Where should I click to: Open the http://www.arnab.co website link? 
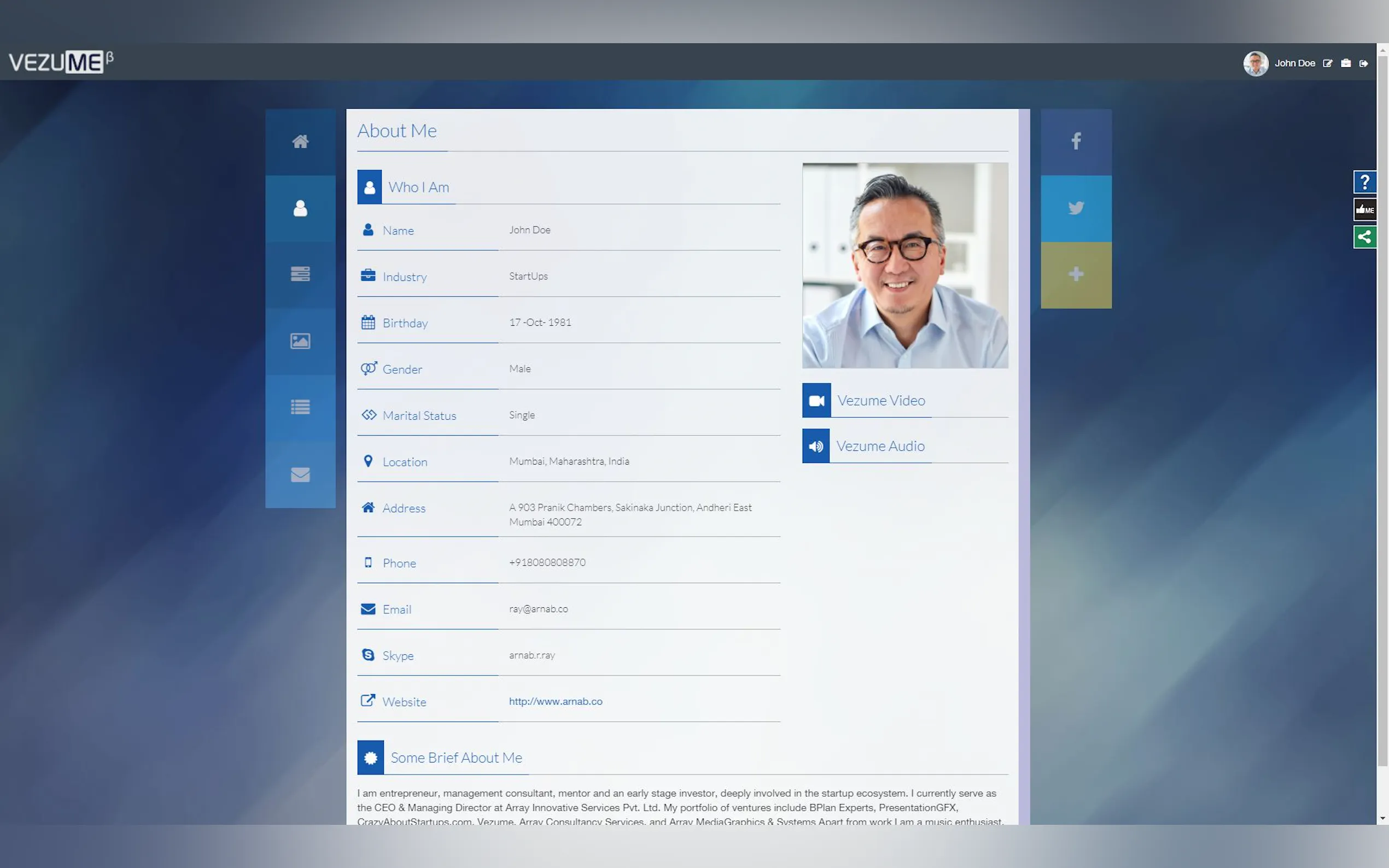point(555,701)
